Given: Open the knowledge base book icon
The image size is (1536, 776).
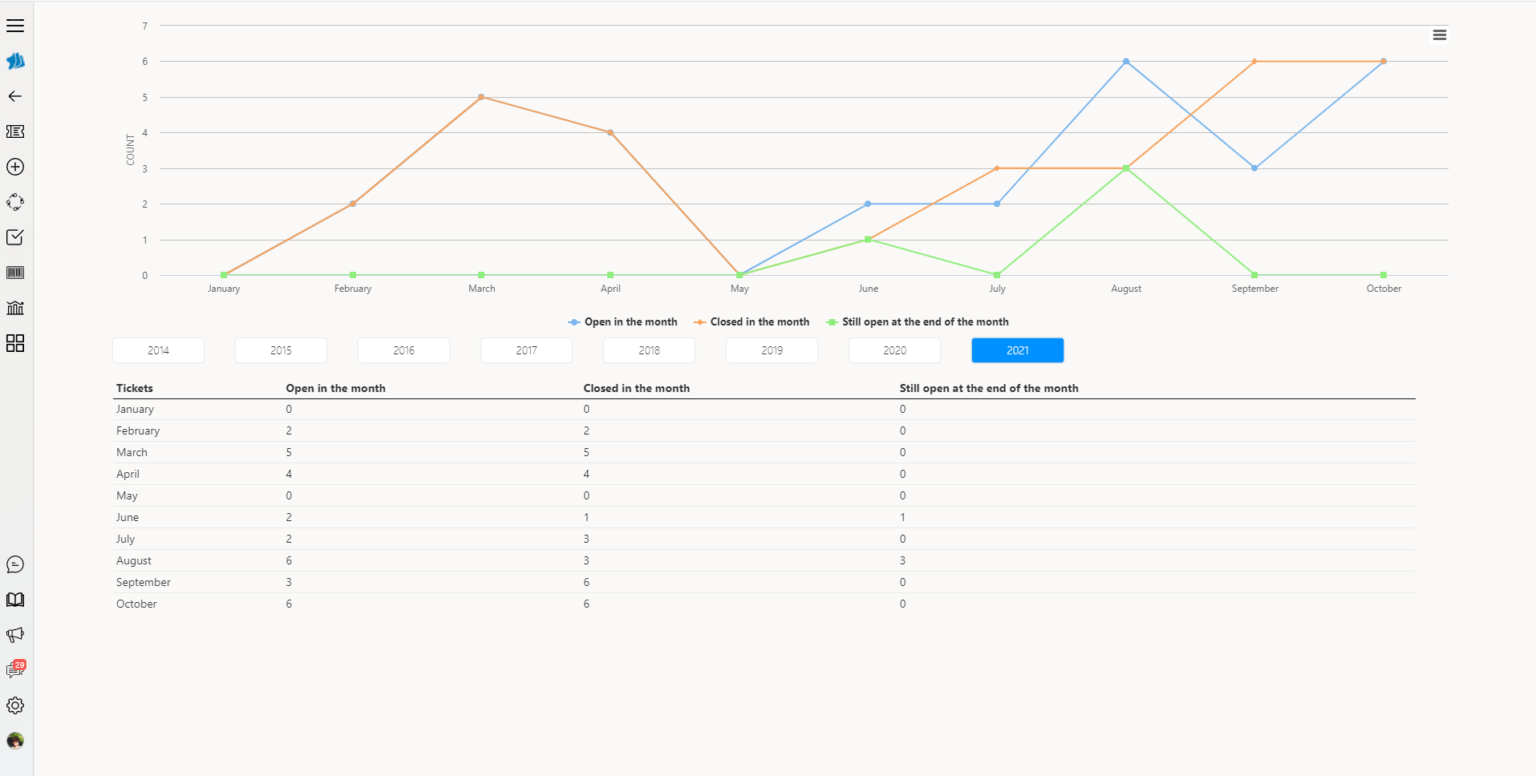Looking at the screenshot, I should point(15,599).
